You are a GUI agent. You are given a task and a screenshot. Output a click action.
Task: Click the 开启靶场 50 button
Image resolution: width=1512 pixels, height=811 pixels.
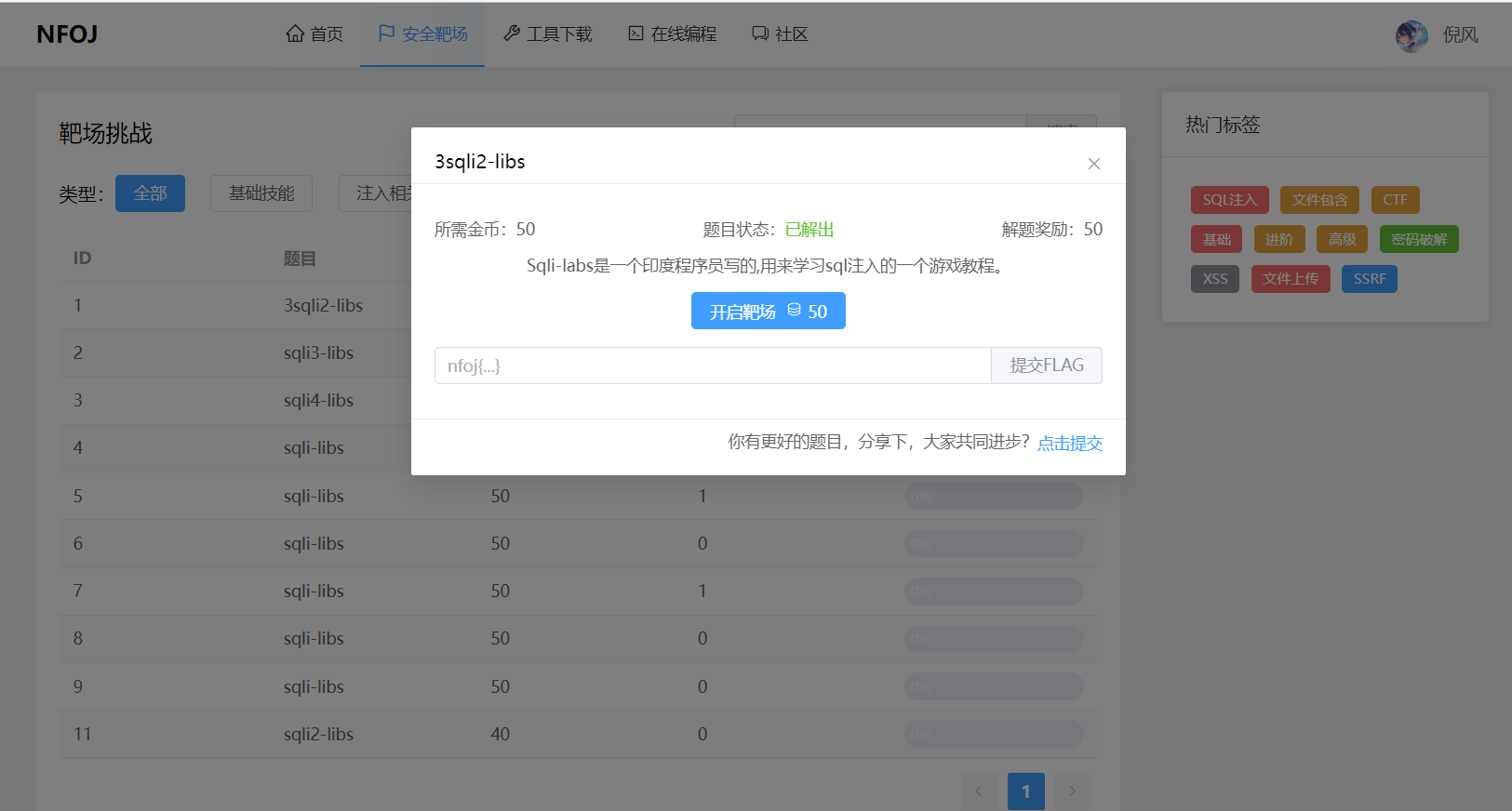(x=769, y=311)
